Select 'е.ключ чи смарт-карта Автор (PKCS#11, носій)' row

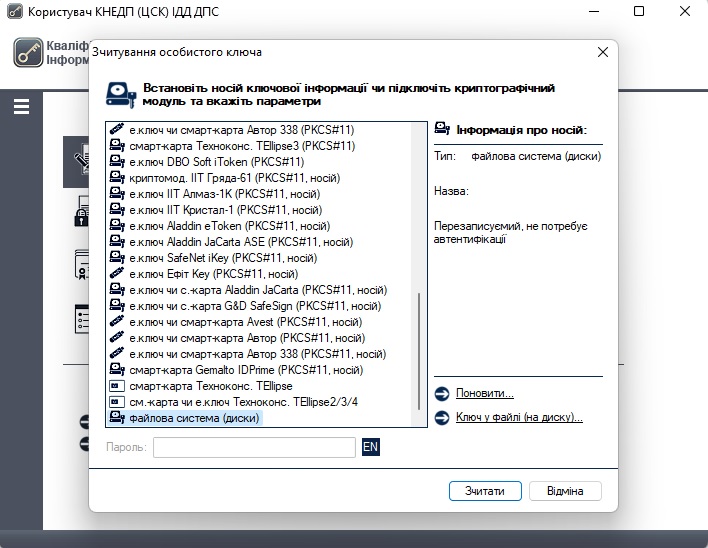pos(238,338)
